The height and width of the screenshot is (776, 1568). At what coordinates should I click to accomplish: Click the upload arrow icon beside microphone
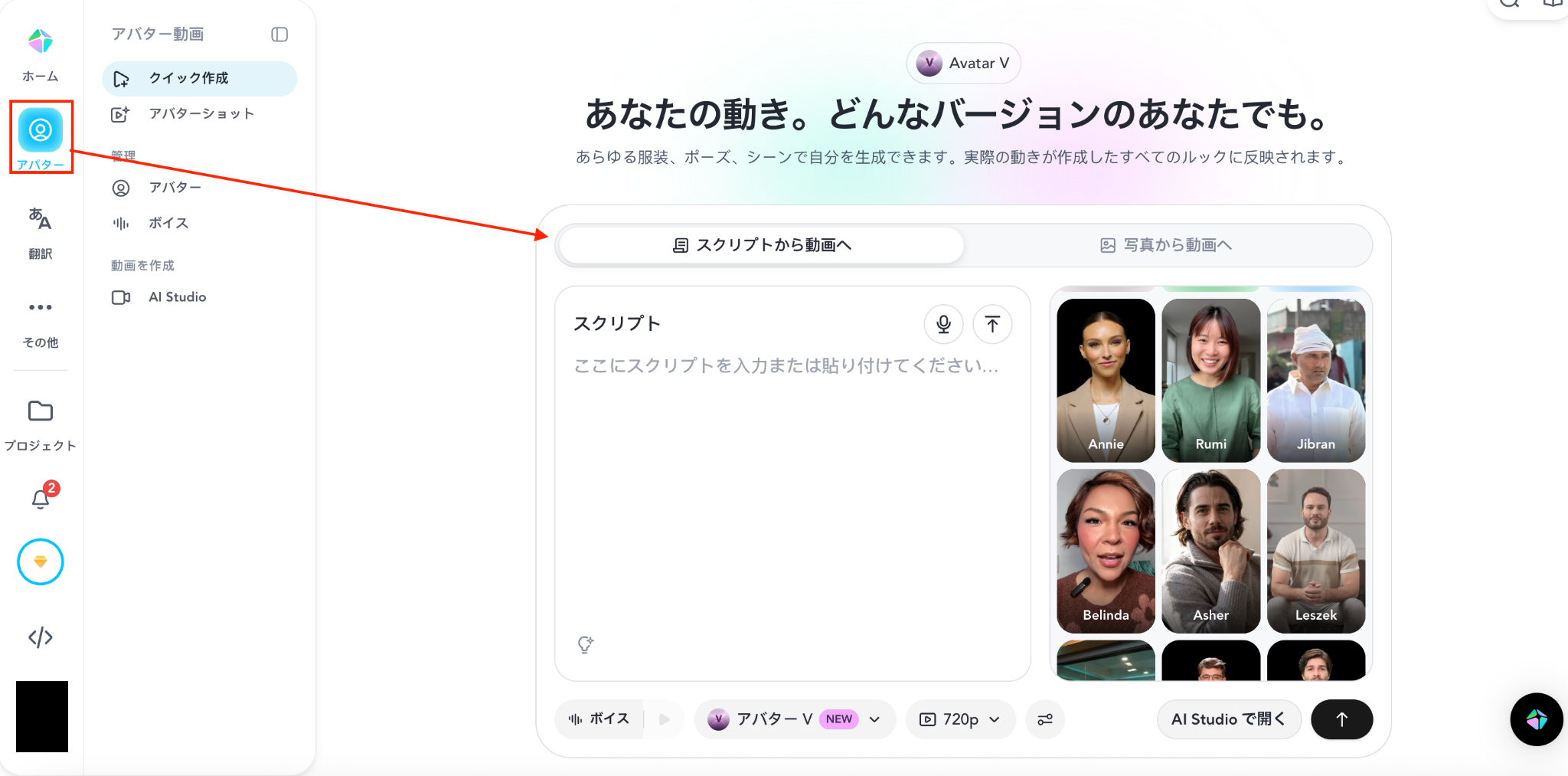pyautogui.click(x=992, y=324)
